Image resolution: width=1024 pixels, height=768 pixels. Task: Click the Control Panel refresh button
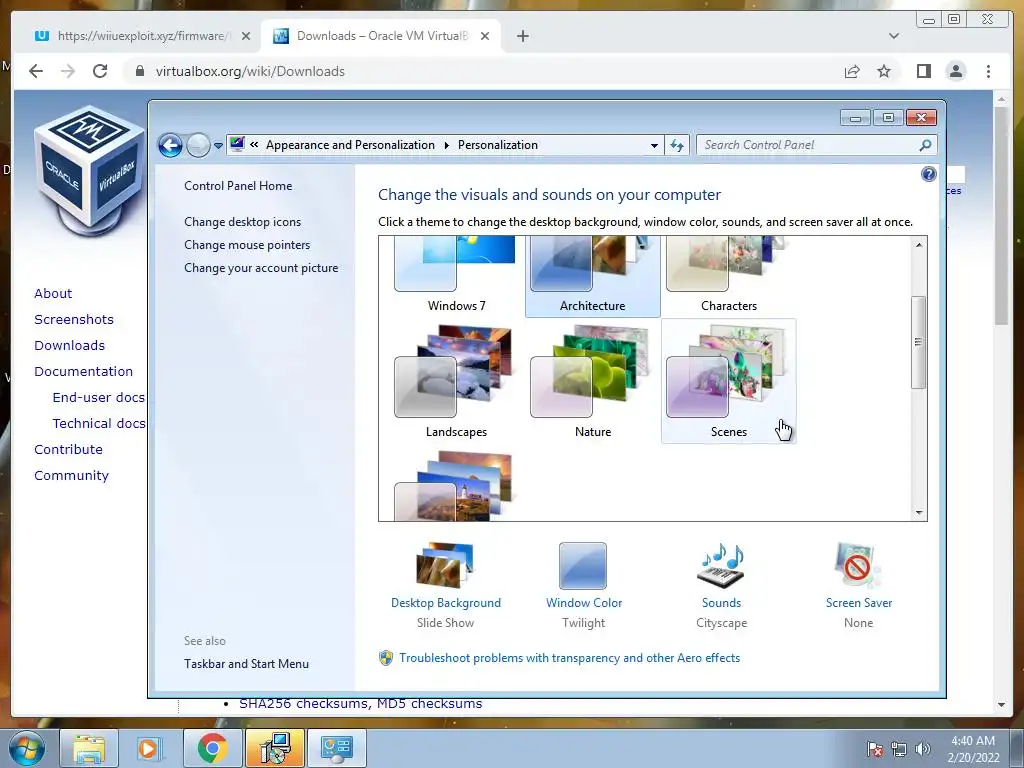[x=677, y=145]
